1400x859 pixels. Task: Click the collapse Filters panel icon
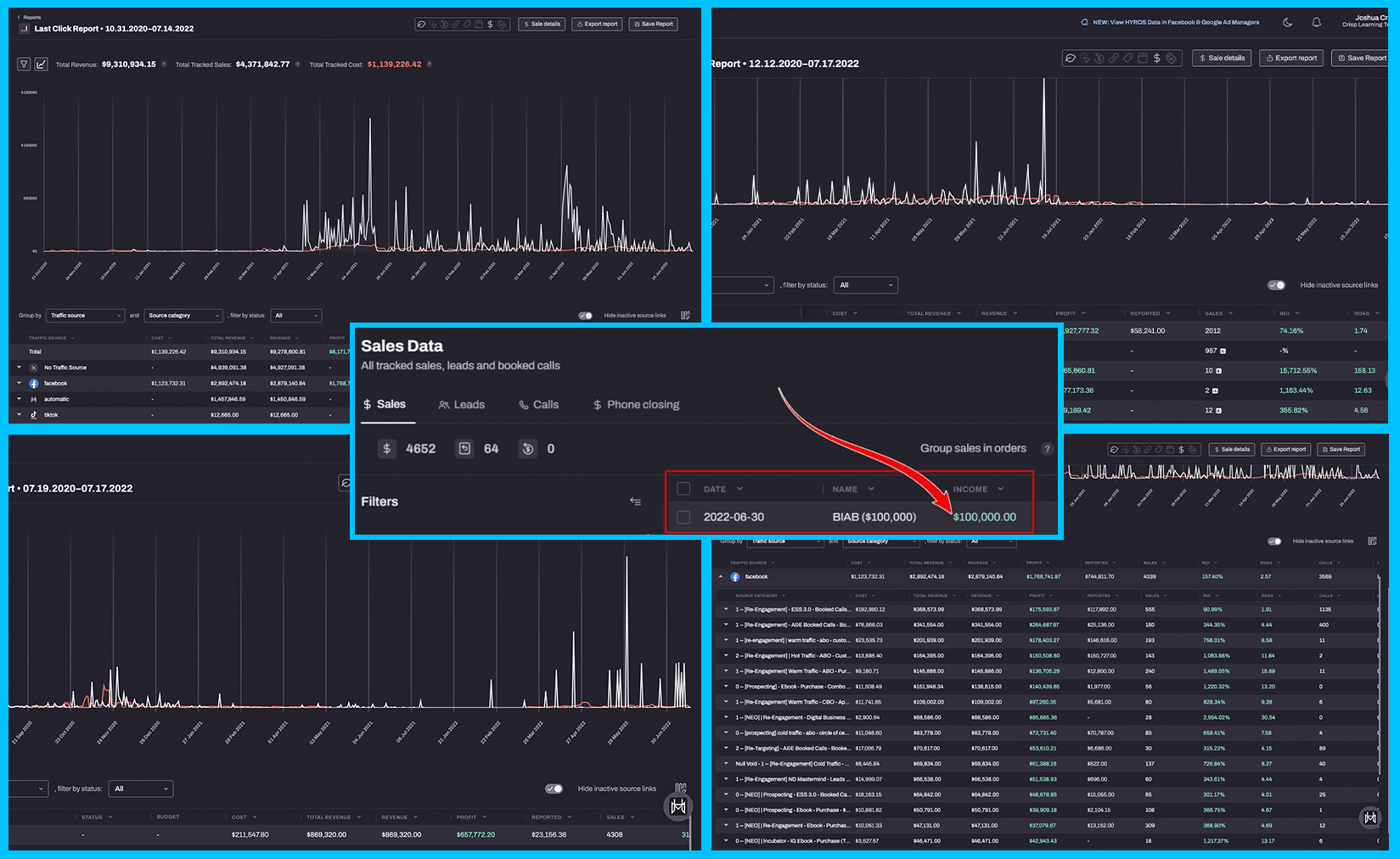635,502
